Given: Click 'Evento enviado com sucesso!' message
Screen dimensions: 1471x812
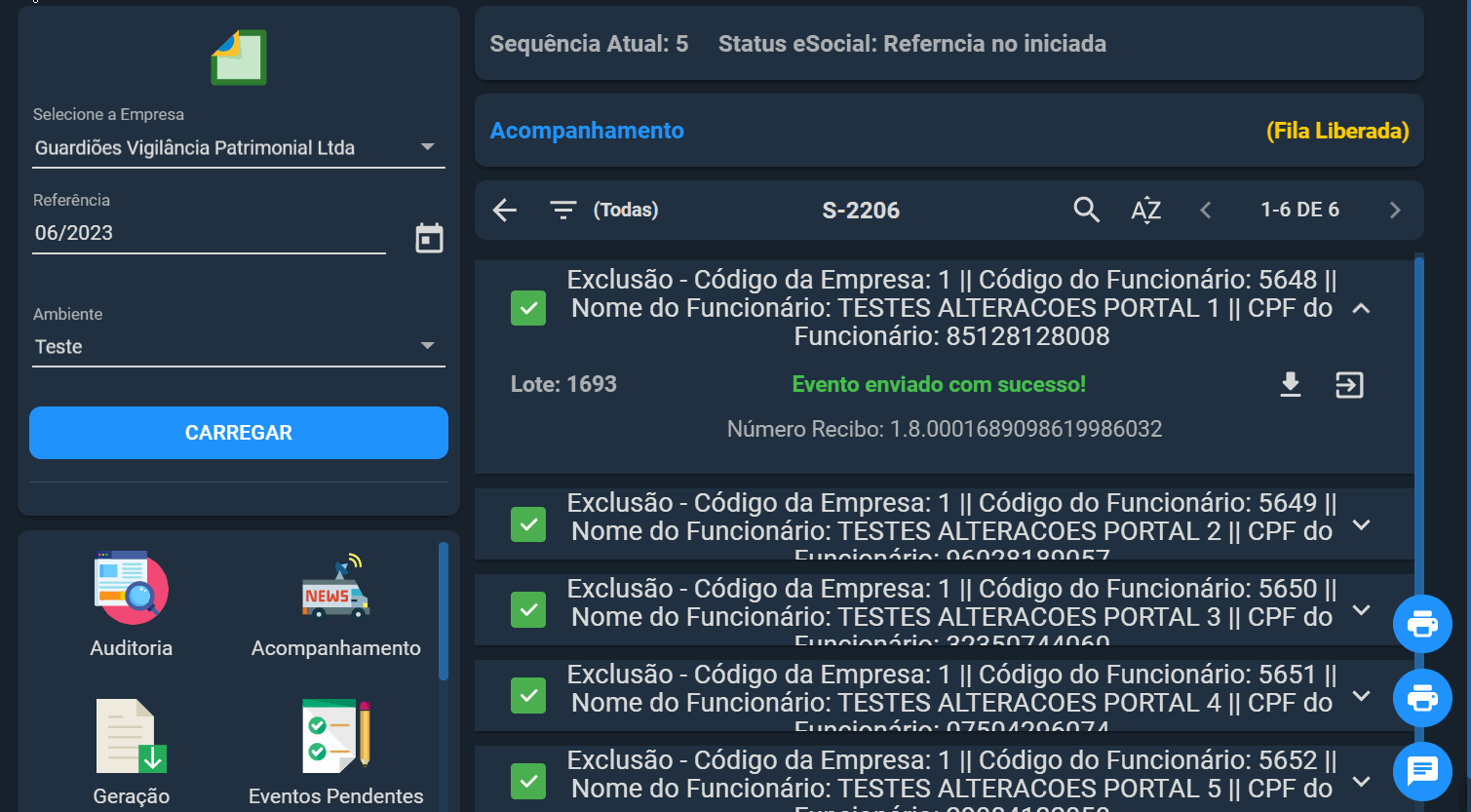Looking at the screenshot, I should point(939,384).
